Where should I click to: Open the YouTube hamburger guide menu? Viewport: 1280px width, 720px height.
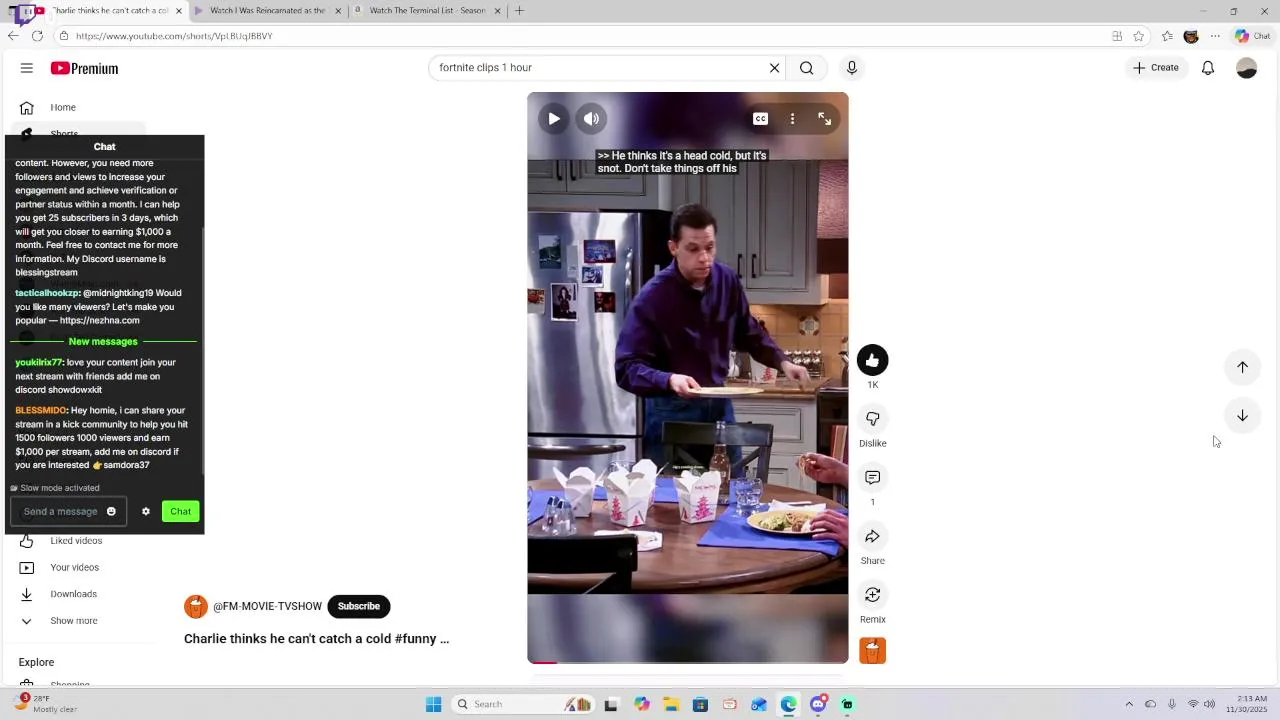click(27, 68)
